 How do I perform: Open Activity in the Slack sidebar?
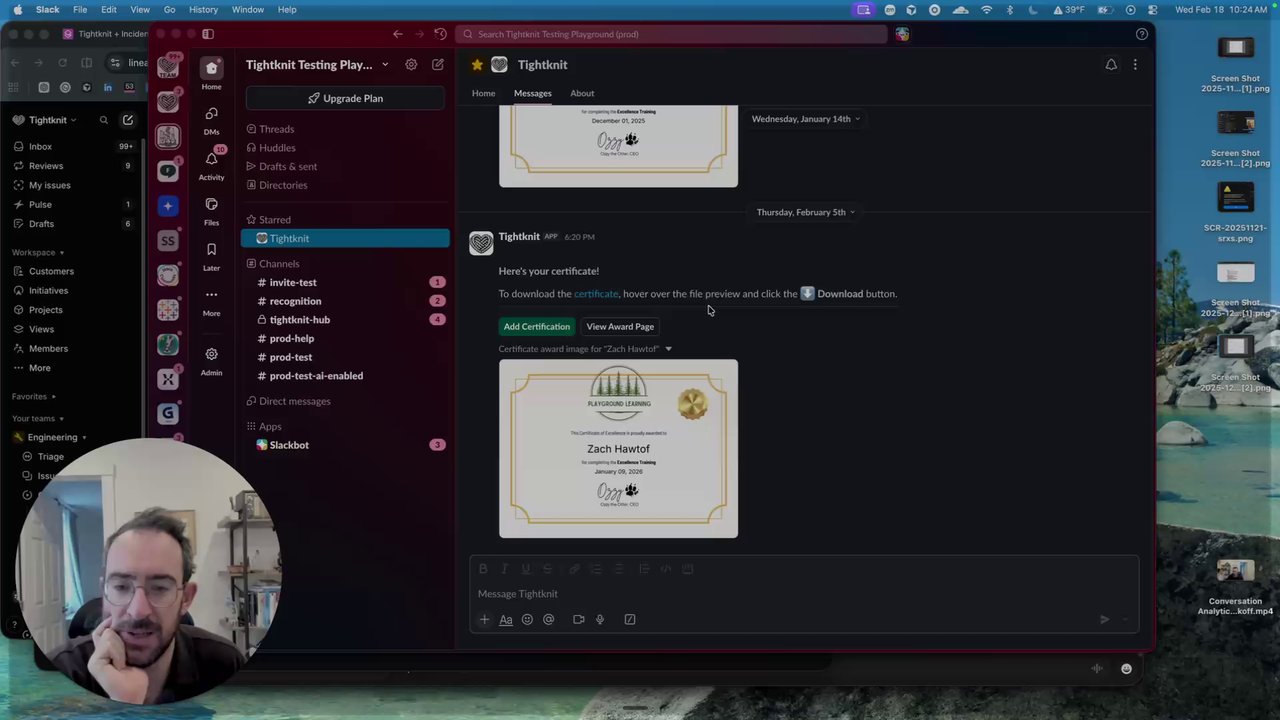211,165
